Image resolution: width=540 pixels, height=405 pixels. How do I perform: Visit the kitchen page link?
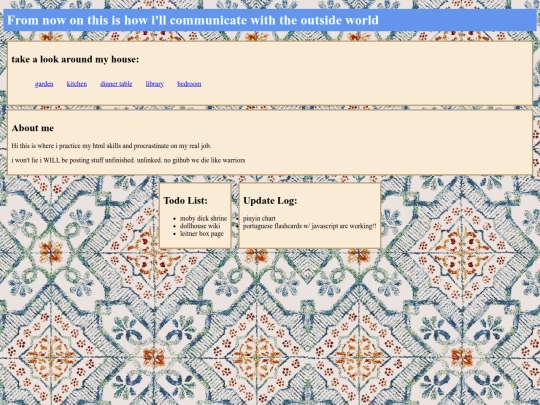point(77,84)
